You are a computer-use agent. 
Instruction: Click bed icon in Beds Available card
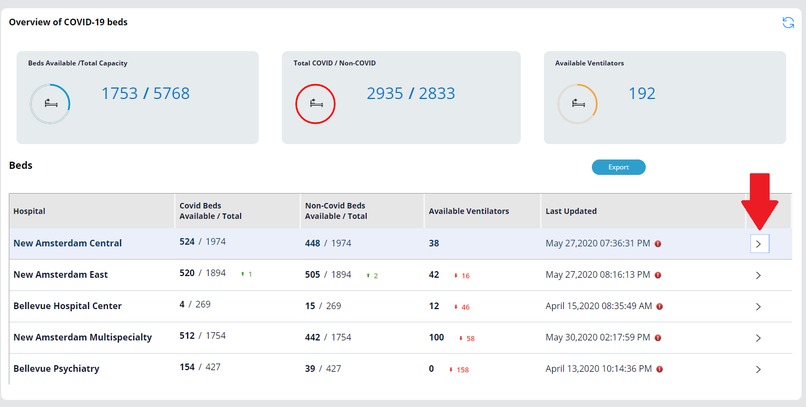tap(50, 104)
